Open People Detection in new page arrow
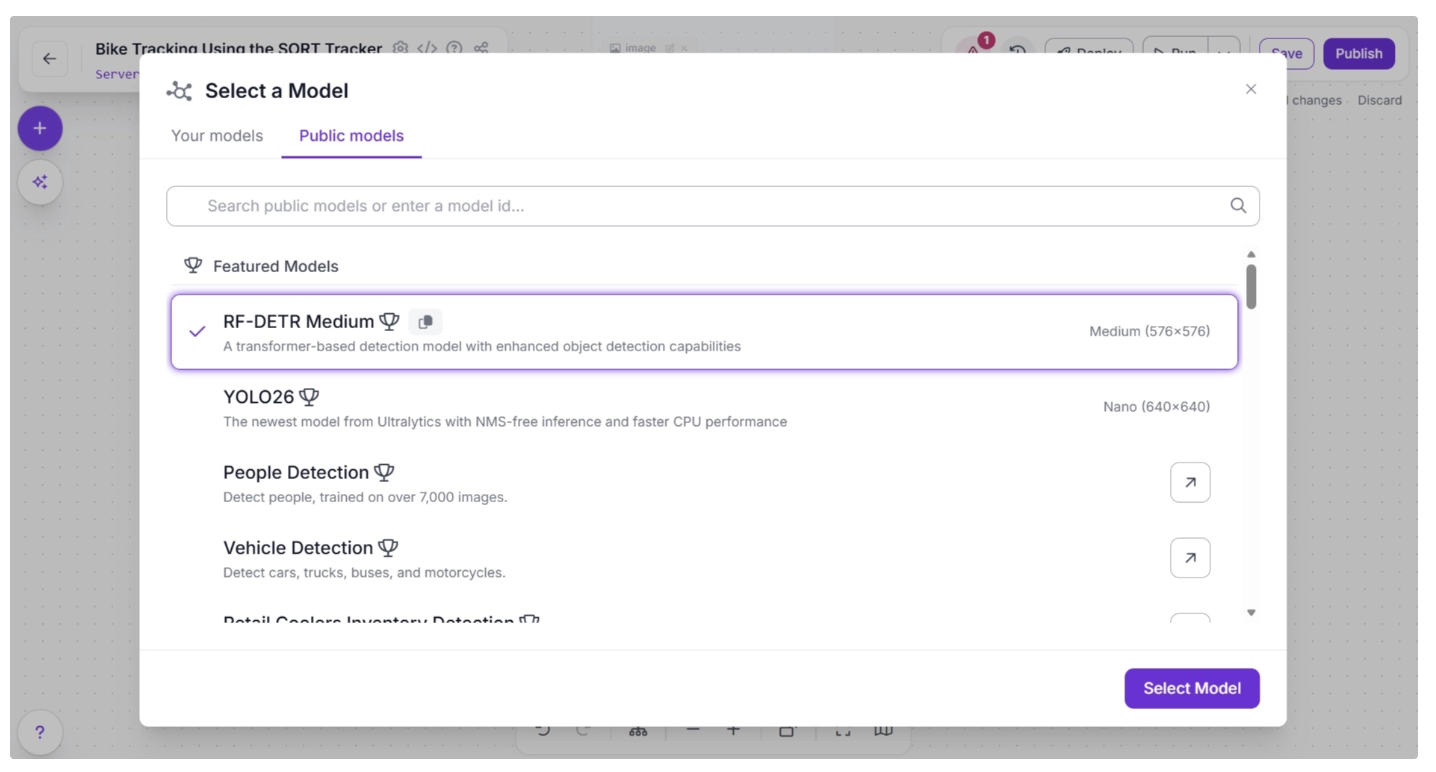Viewport: 1436px width, 772px height. [x=1190, y=482]
